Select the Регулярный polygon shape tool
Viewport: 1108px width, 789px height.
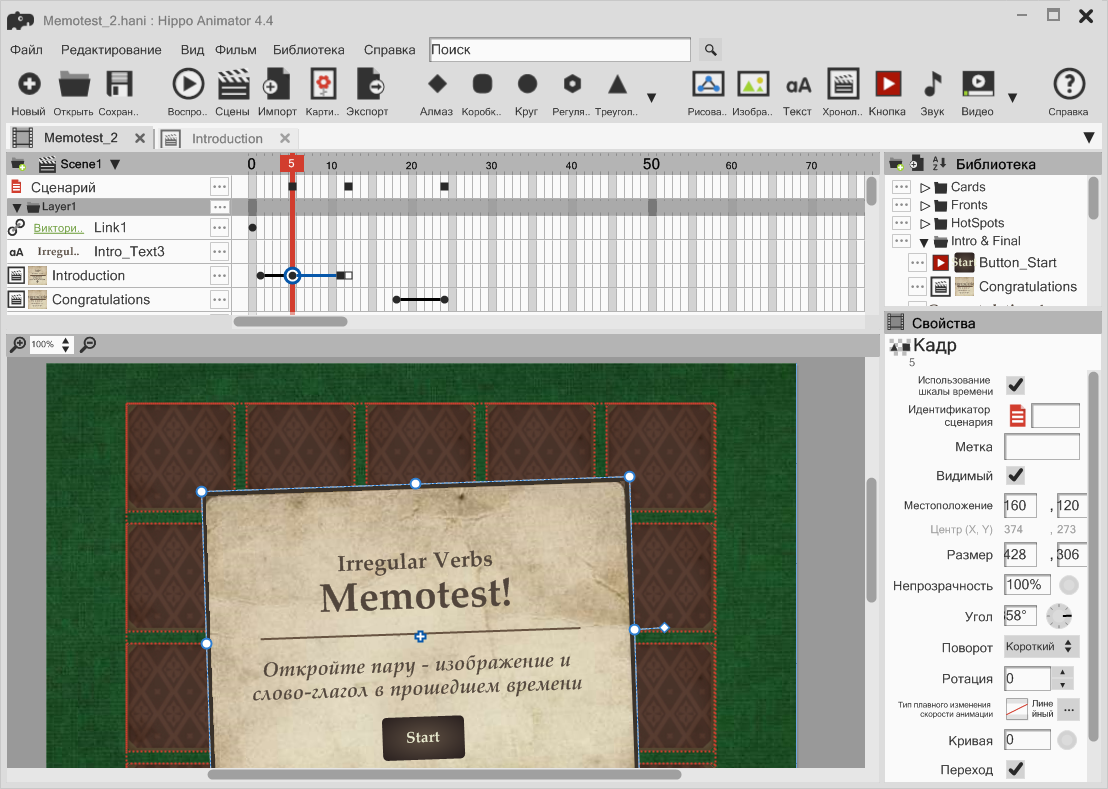tap(572, 84)
